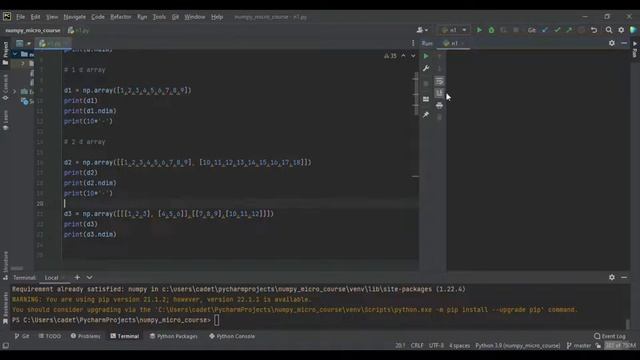Open the File menu
The width and height of the screenshot is (640, 360).
click(x=20, y=17)
